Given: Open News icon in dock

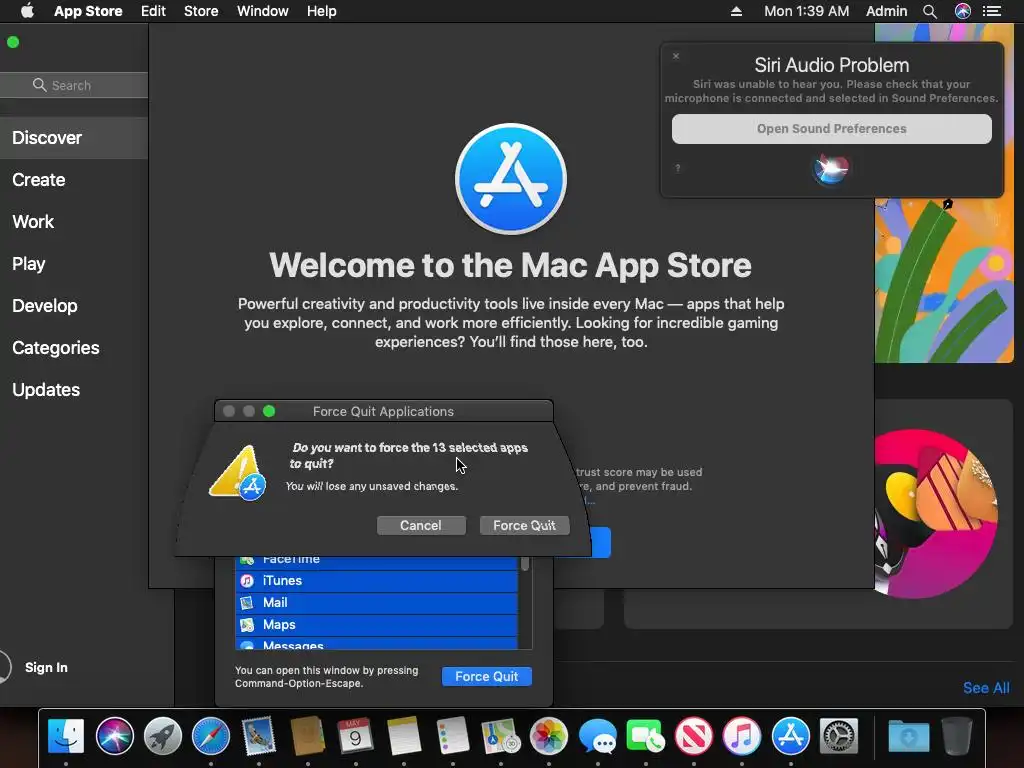Looking at the screenshot, I should [694, 736].
